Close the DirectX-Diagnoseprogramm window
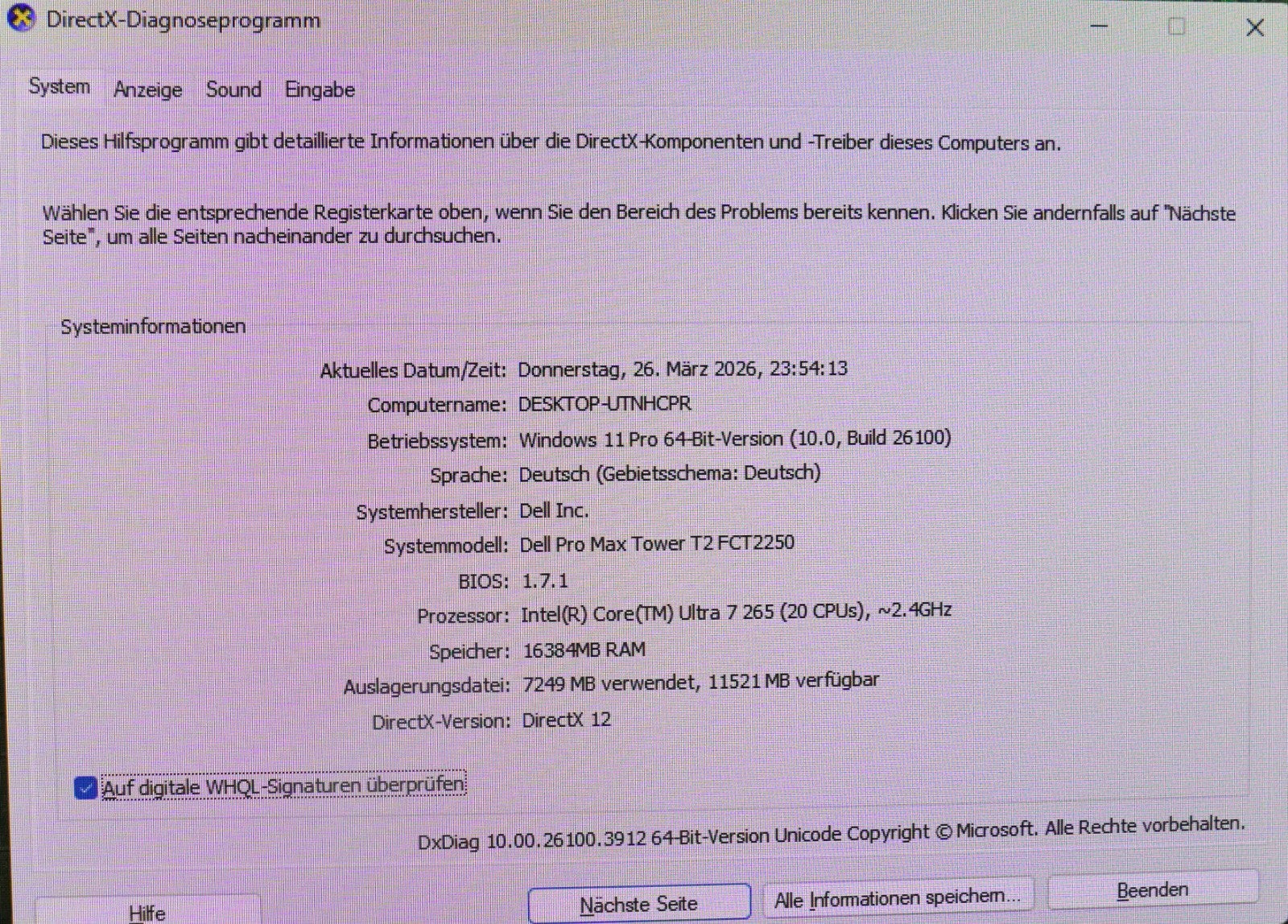1288x924 pixels. tap(1254, 27)
